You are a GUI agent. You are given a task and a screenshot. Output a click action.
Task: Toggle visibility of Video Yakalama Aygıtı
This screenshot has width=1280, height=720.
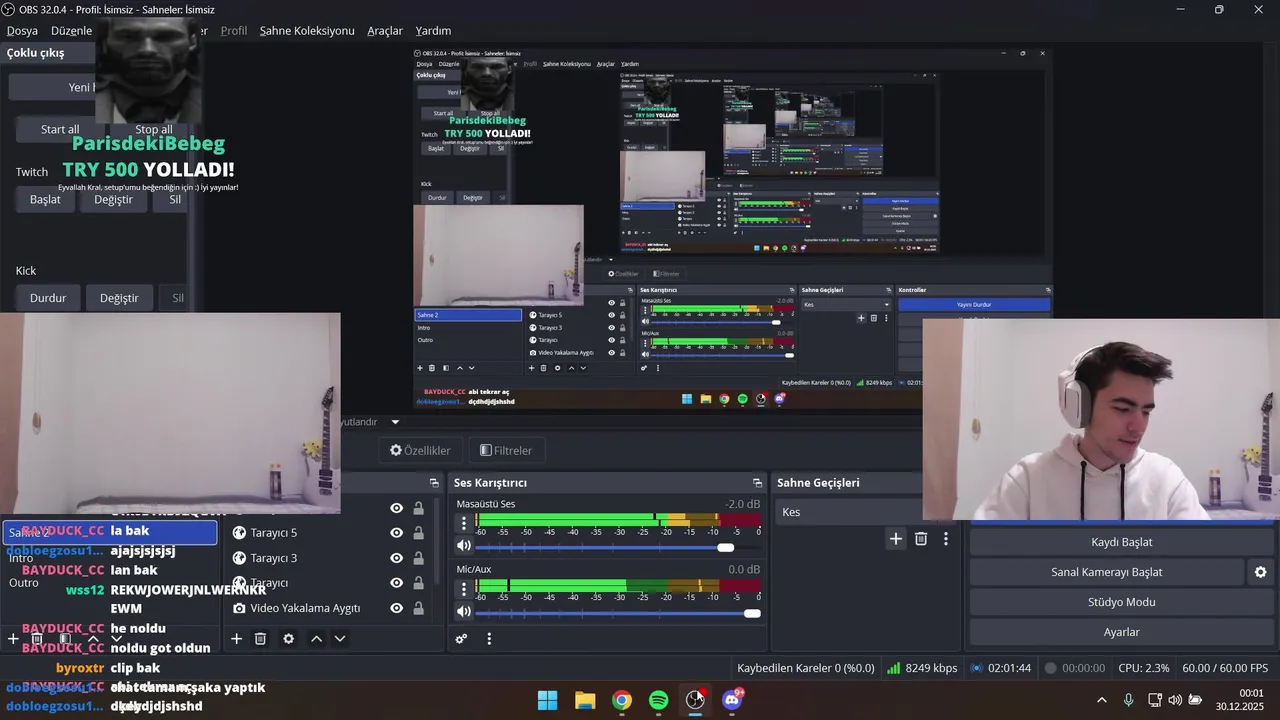[397, 608]
